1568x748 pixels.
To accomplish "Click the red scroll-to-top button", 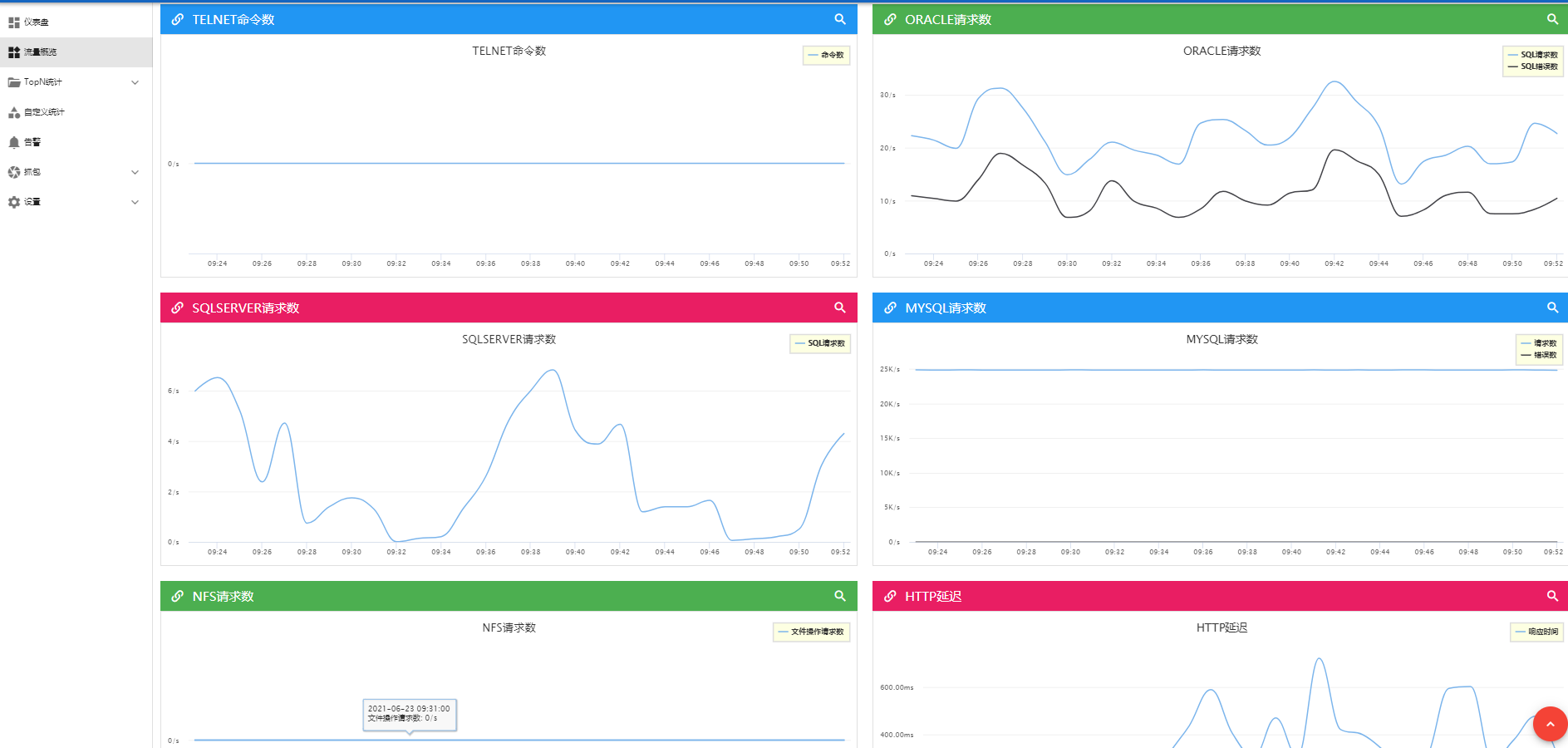I will (x=1550, y=724).
